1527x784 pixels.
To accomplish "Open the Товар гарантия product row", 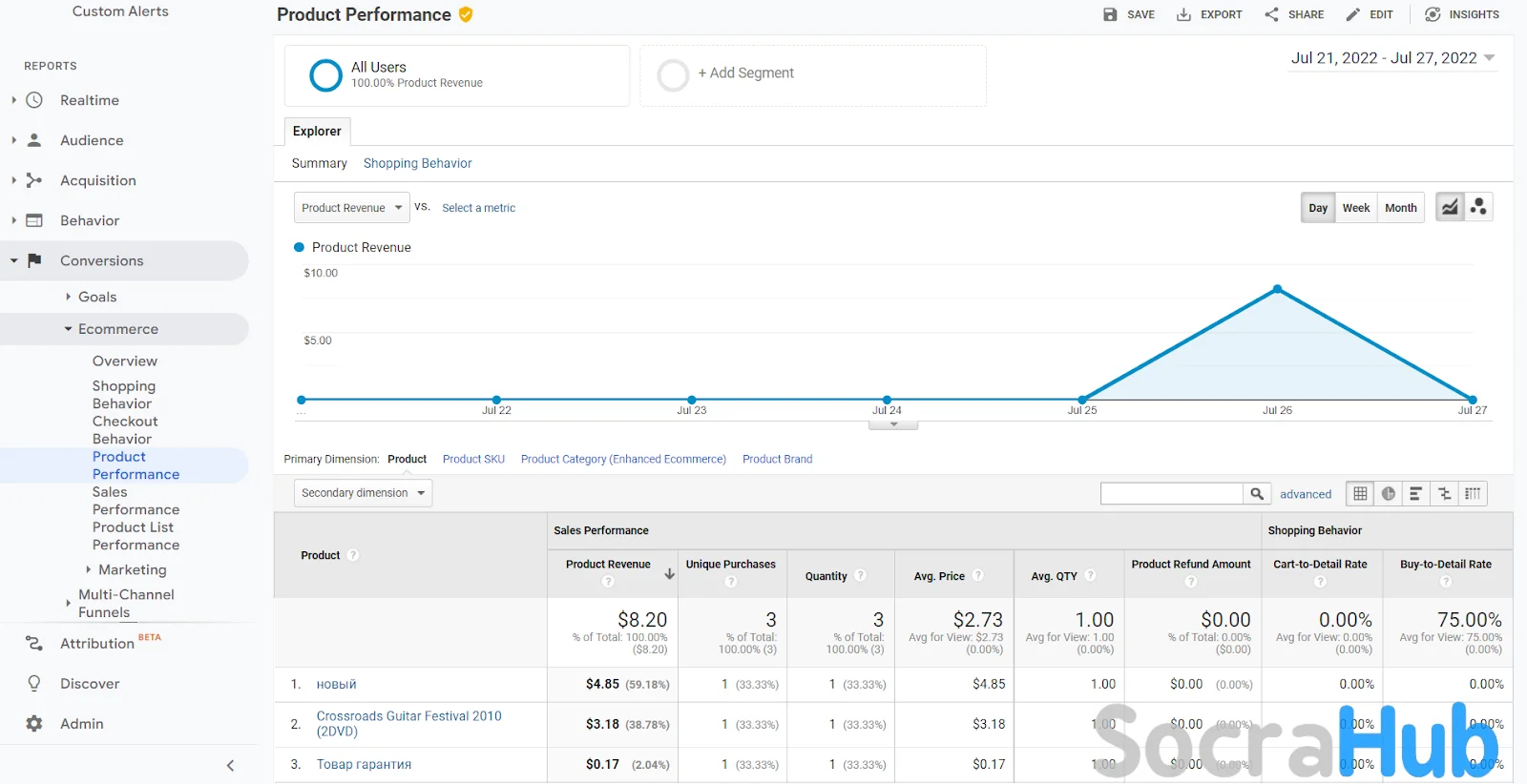I will tap(364, 764).
